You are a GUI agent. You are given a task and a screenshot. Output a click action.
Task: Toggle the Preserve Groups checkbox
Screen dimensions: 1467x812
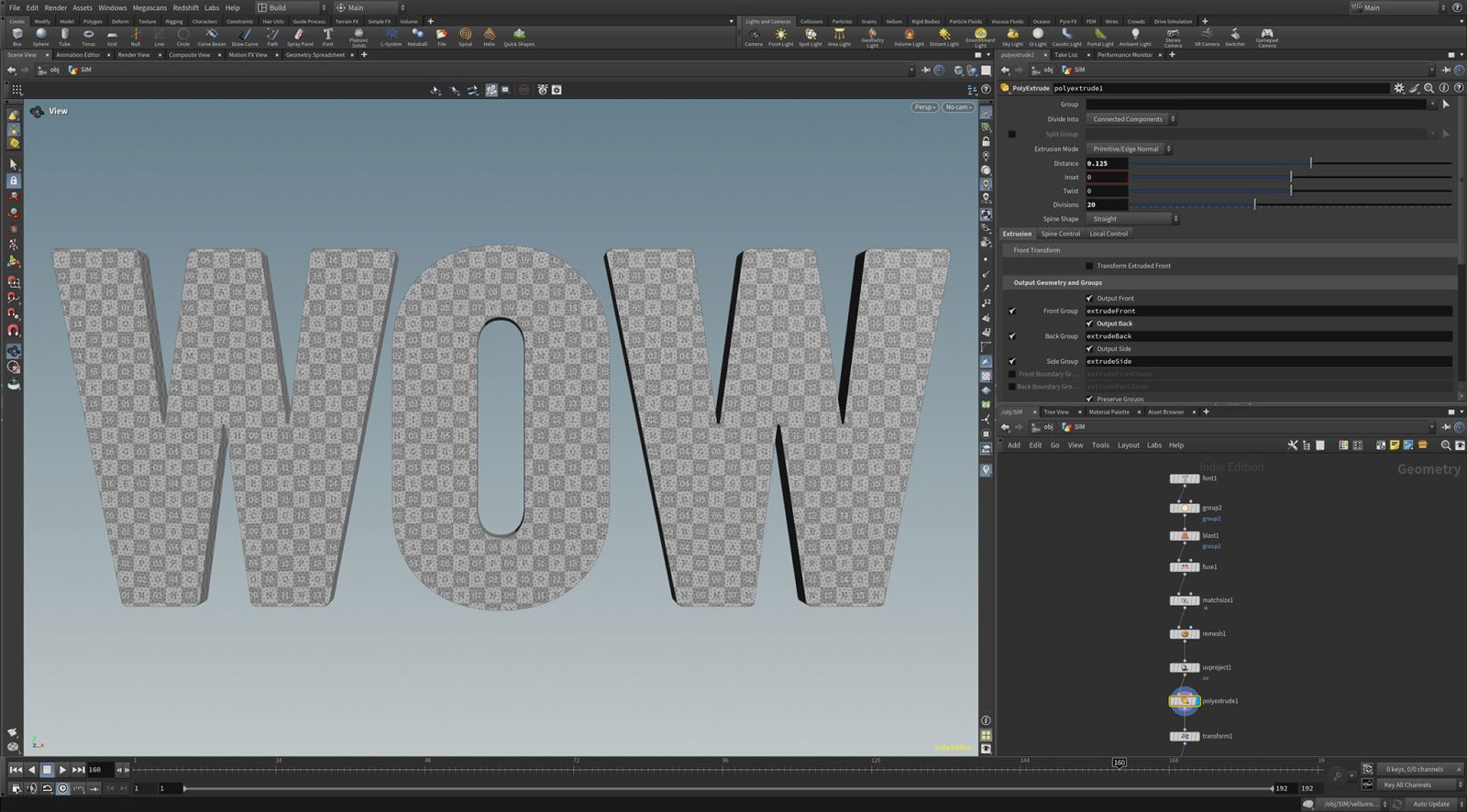click(1089, 399)
